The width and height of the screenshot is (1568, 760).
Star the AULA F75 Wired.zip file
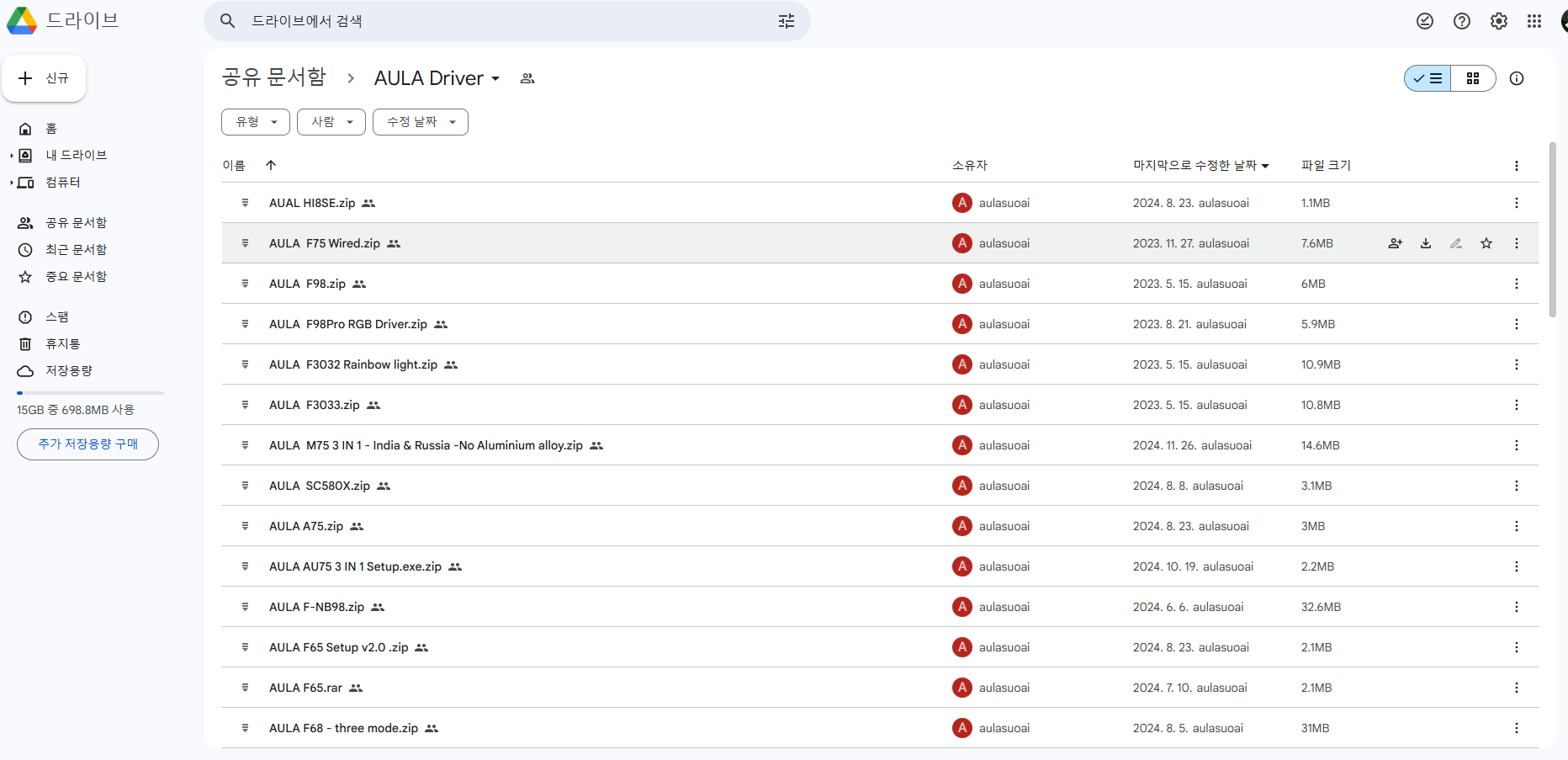(1486, 243)
